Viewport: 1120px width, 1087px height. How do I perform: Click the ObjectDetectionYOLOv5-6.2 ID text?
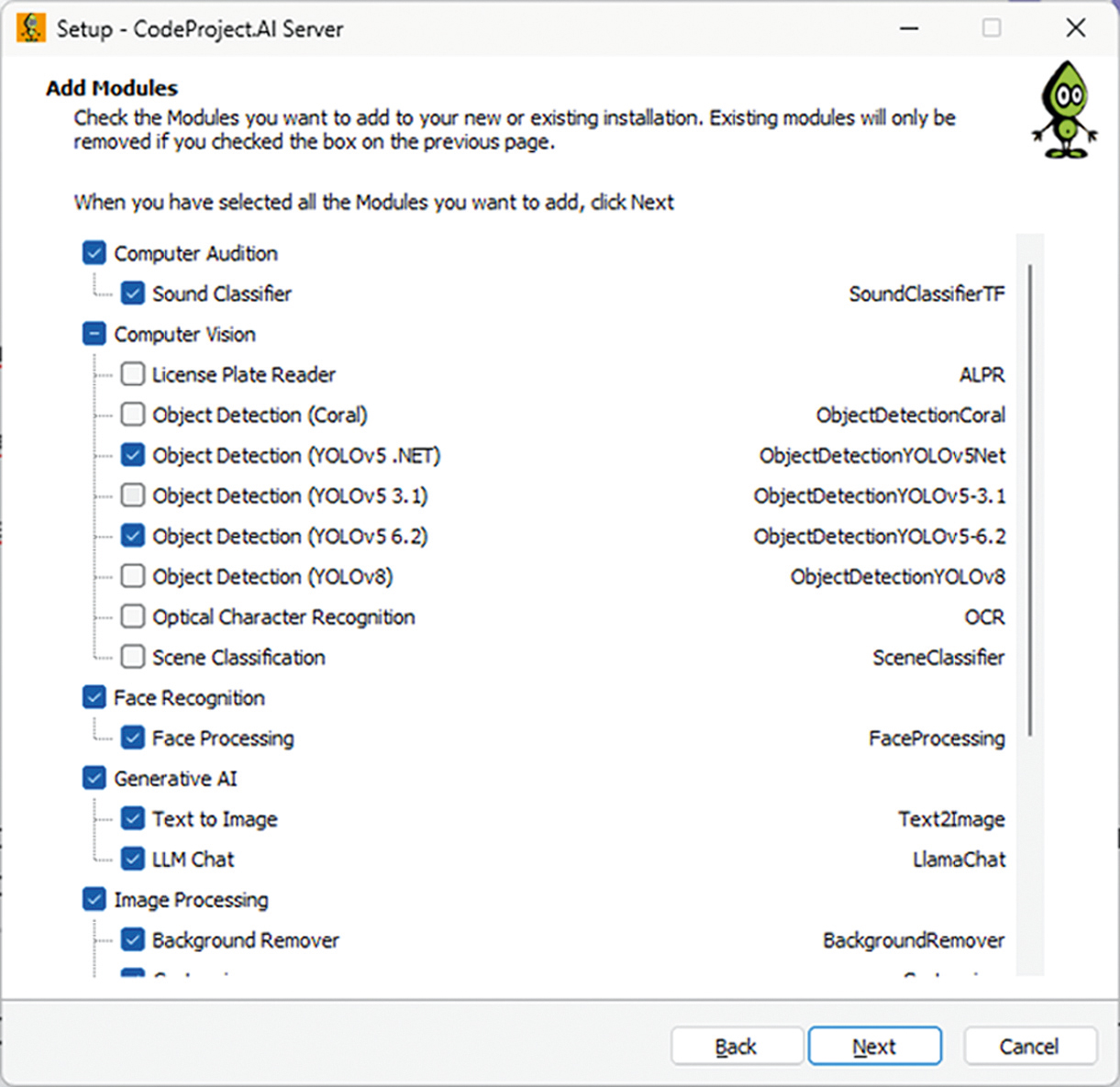[x=880, y=537]
